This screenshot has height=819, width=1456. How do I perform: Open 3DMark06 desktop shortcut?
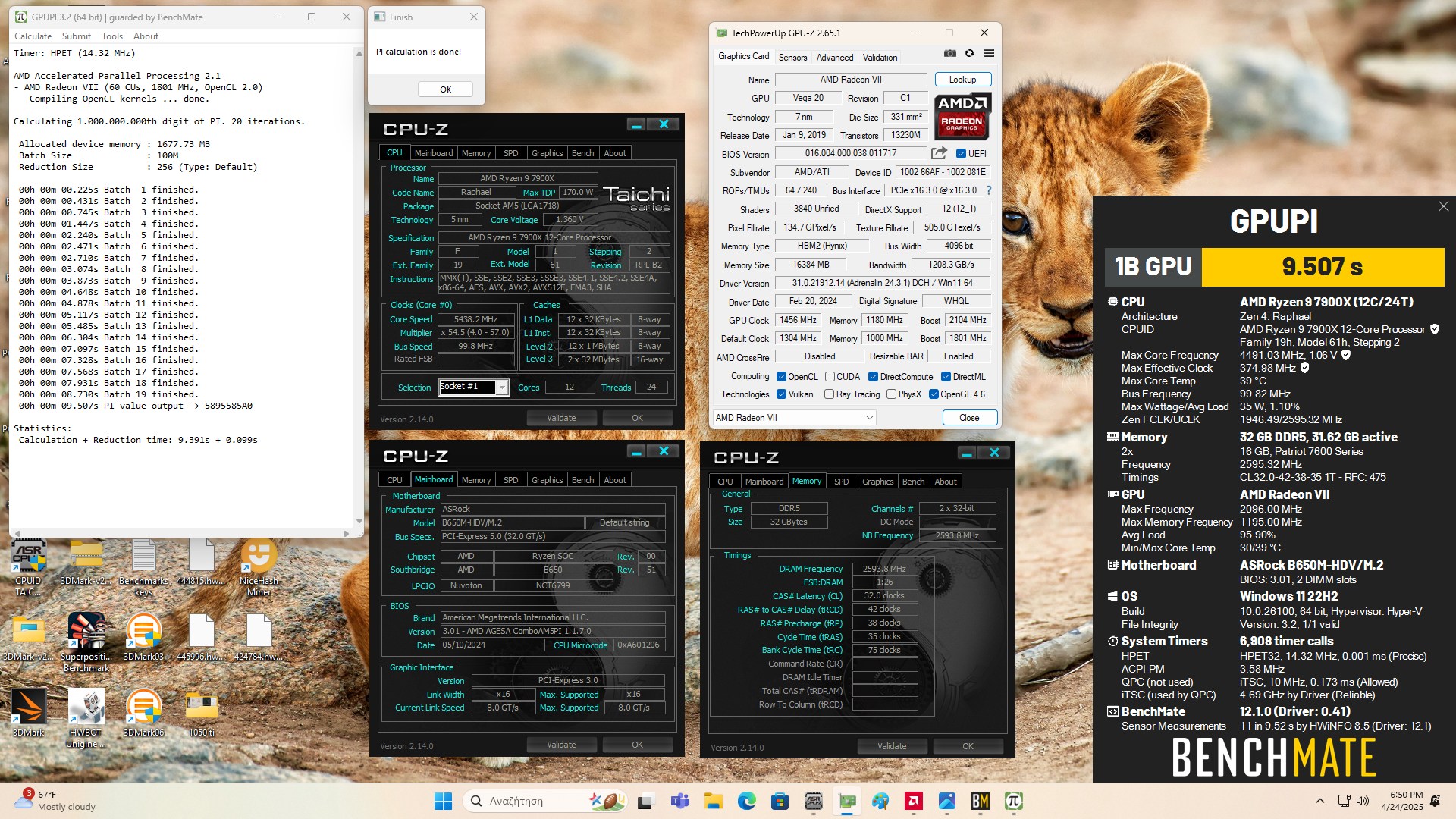143,714
